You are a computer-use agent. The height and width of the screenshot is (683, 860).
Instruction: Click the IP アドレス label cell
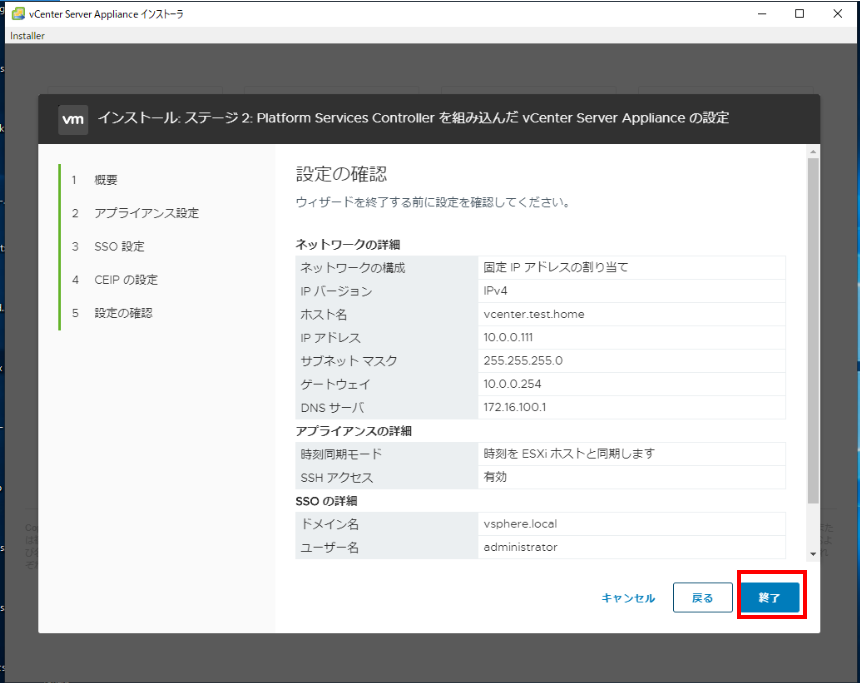coord(387,337)
